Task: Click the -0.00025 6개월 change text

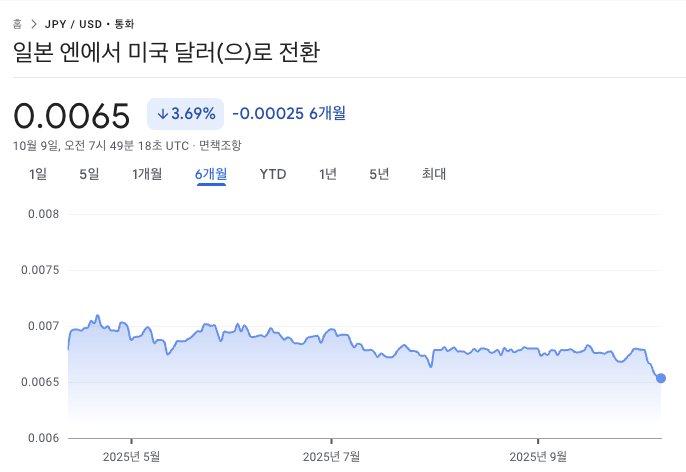Action: [289, 114]
